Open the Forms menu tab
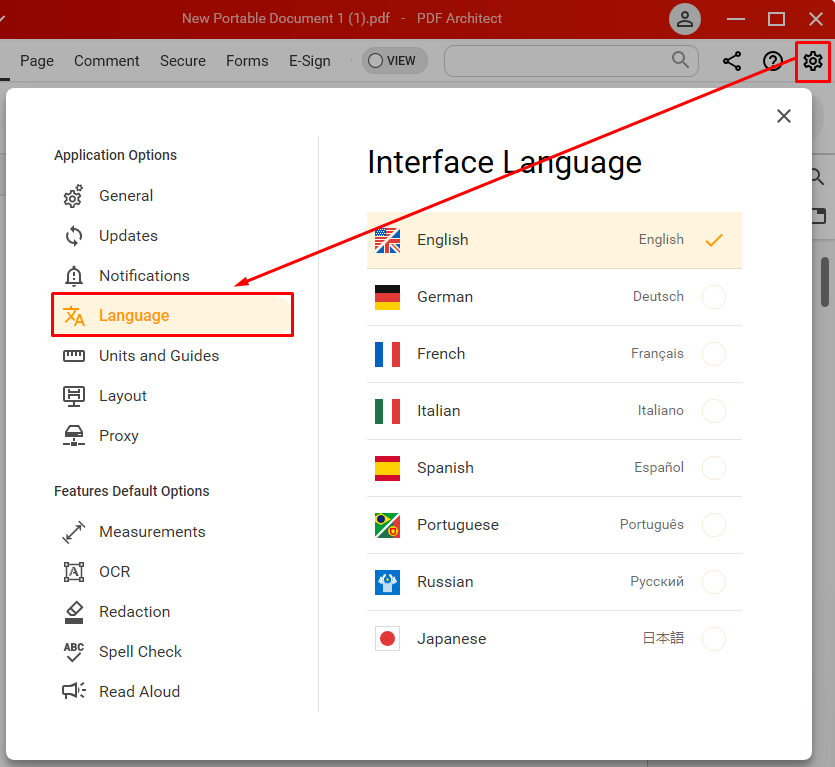The width and height of the screenshot is (835, 767). [247, 61]
